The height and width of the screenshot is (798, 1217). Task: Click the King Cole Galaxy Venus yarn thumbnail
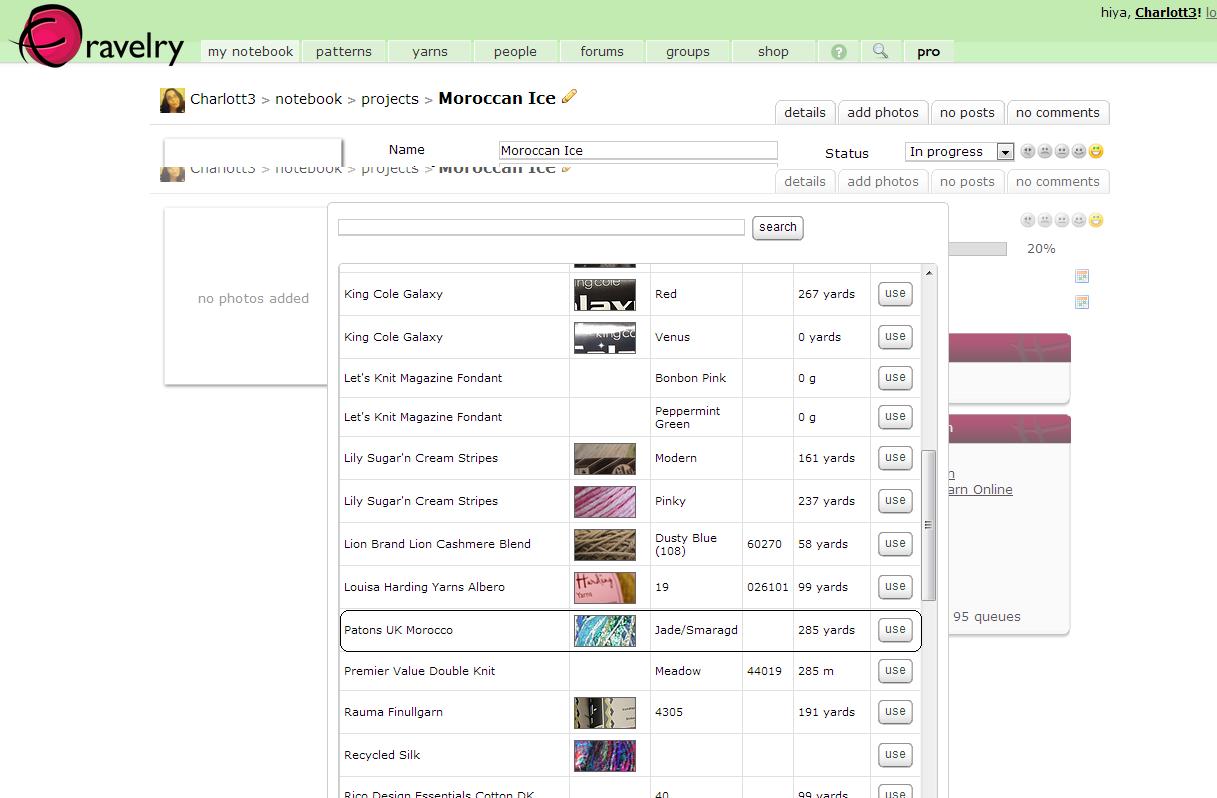tap(605, 338)
